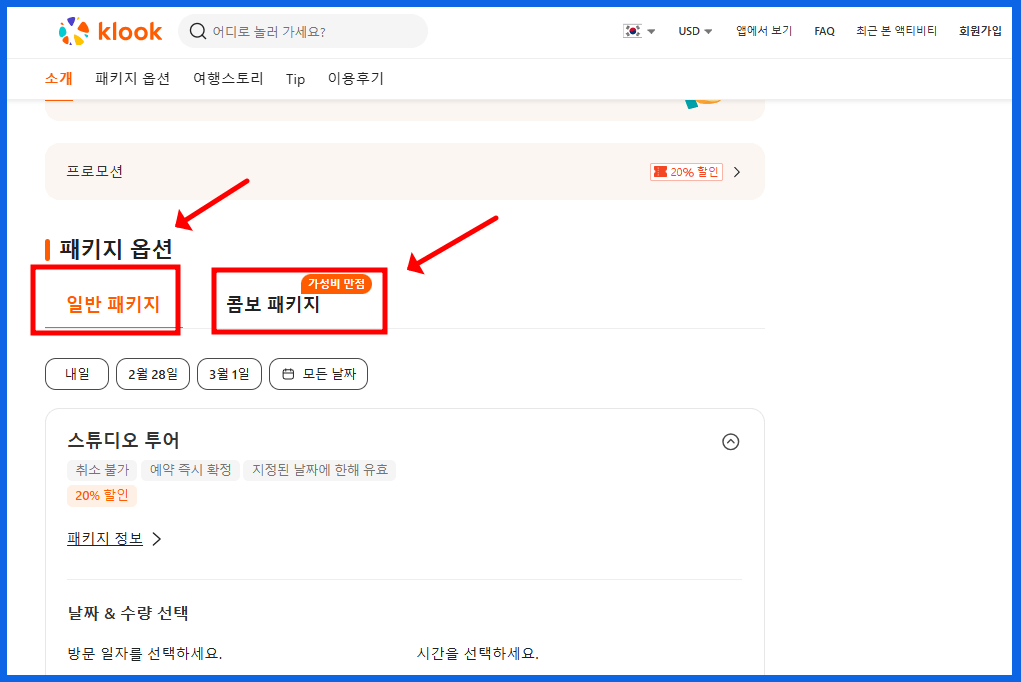1021x682 pixels.
Task: Click the calendar icon on 모든 날짜 button
Action: click(288, 374)
